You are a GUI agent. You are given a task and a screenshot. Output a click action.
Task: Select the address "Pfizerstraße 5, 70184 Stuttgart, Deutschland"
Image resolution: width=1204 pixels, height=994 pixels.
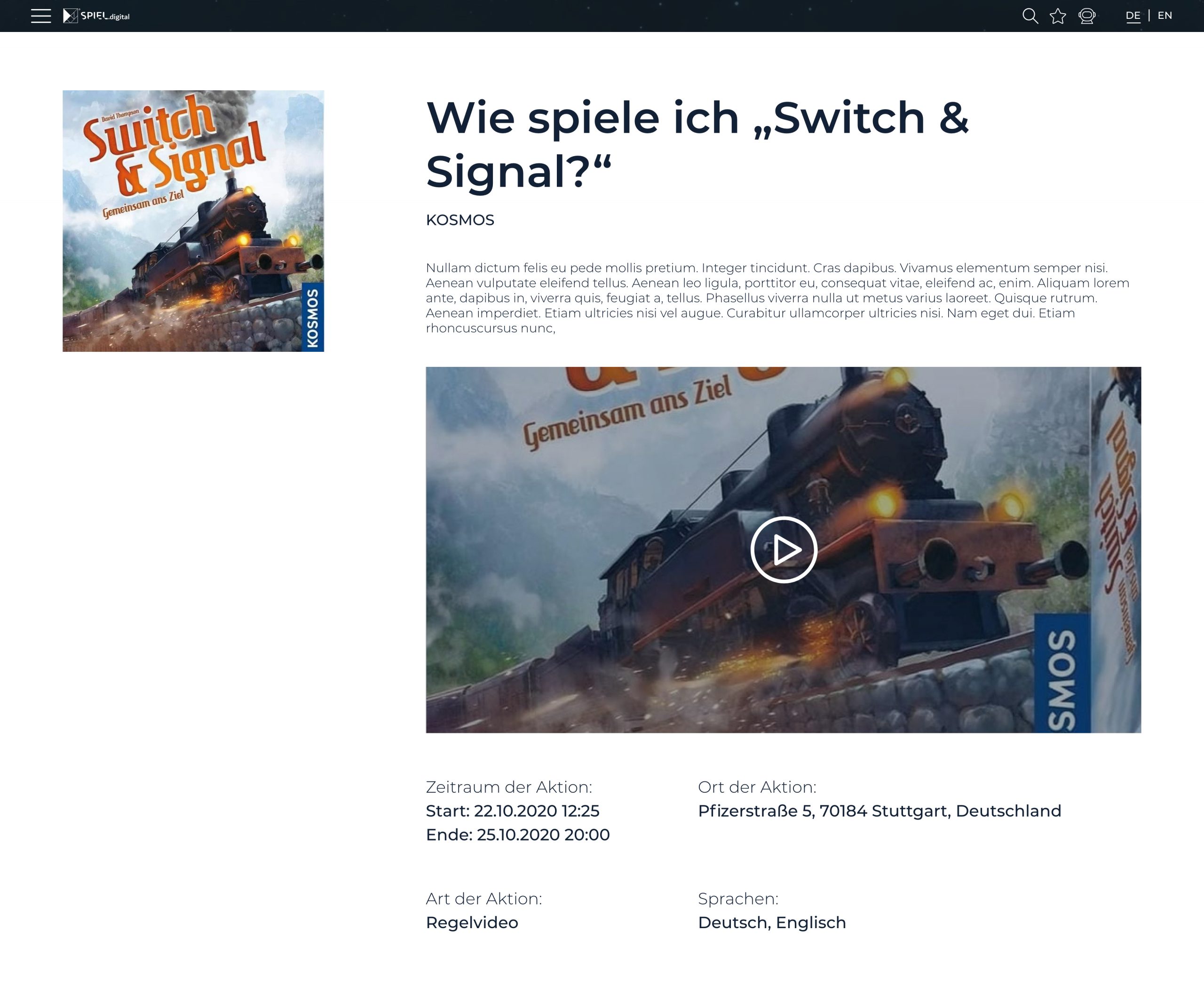click(879, 811)
